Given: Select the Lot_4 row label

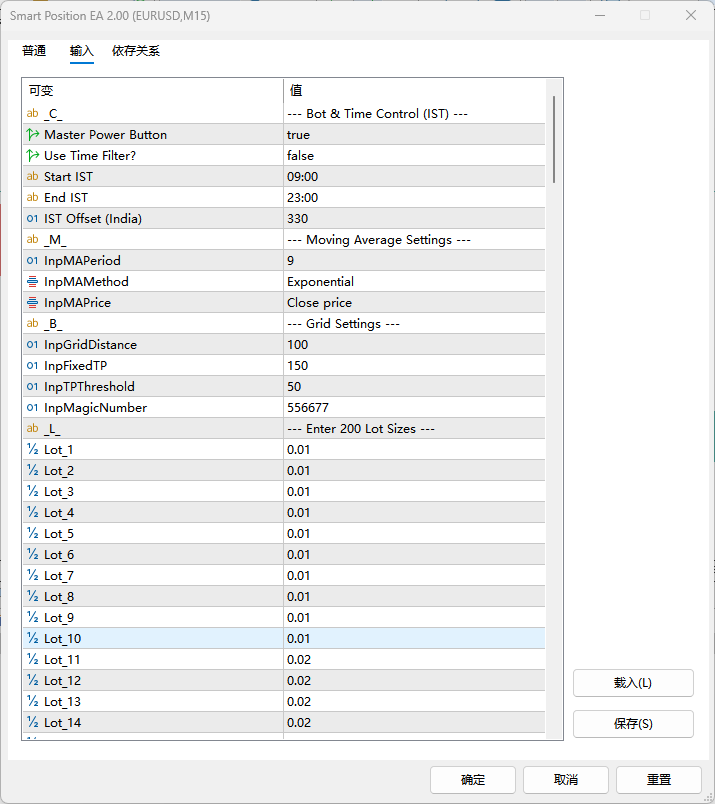Looking at the screenshot, I should [x=59, y=513].
